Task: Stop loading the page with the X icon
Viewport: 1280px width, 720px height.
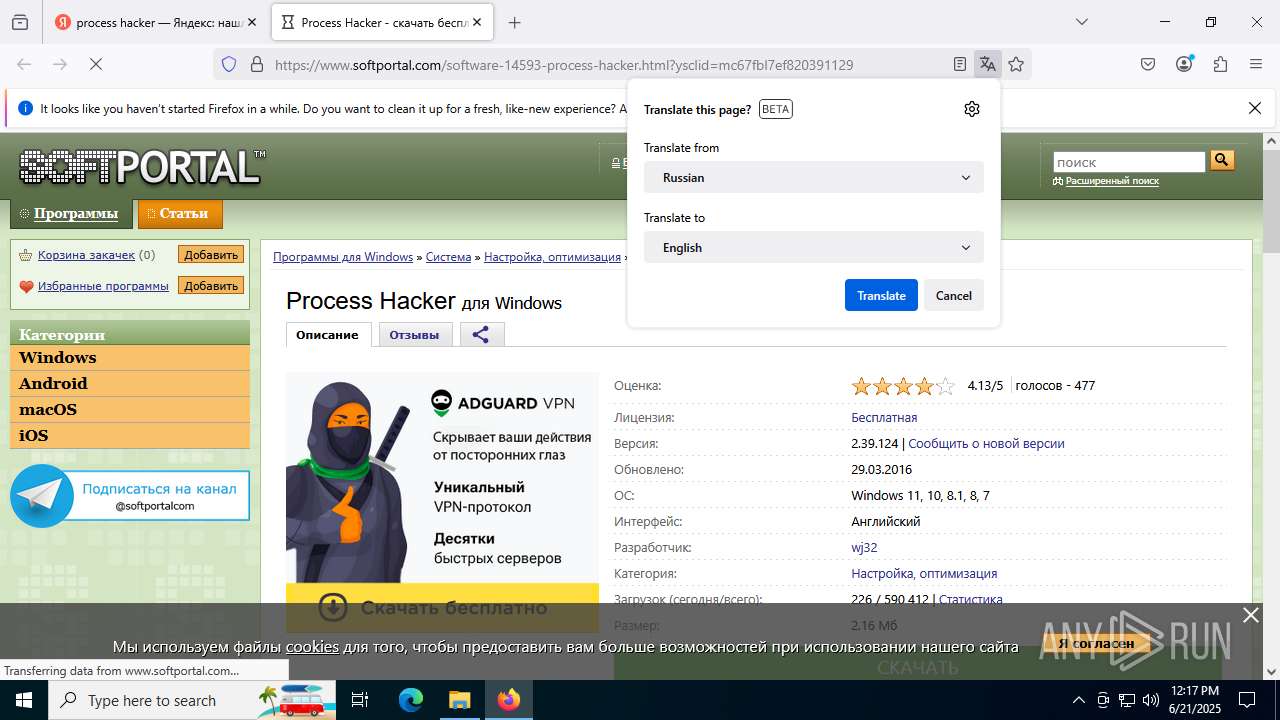Action: coord(97,64)
